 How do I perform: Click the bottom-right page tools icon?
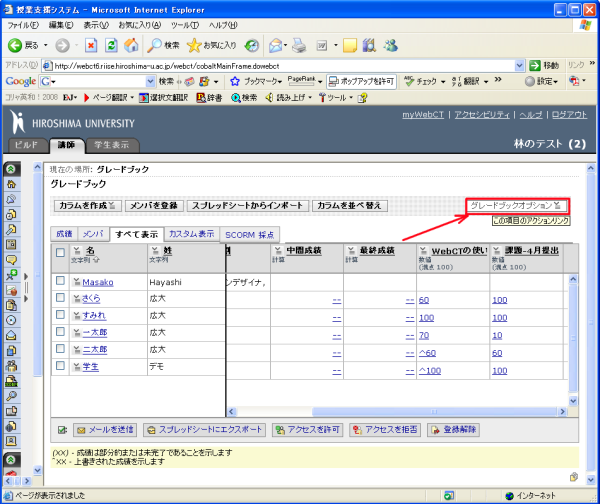[574, 477]
